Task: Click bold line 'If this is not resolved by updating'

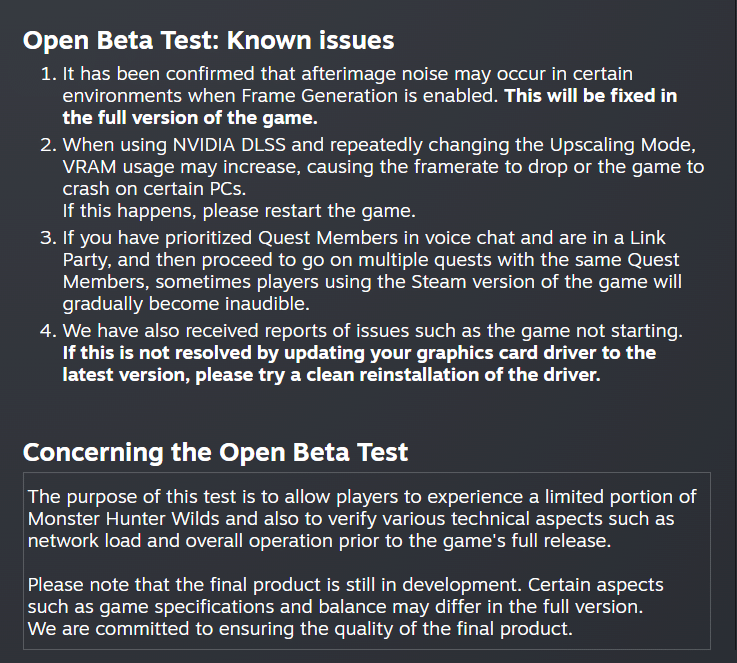Action: 359,353
